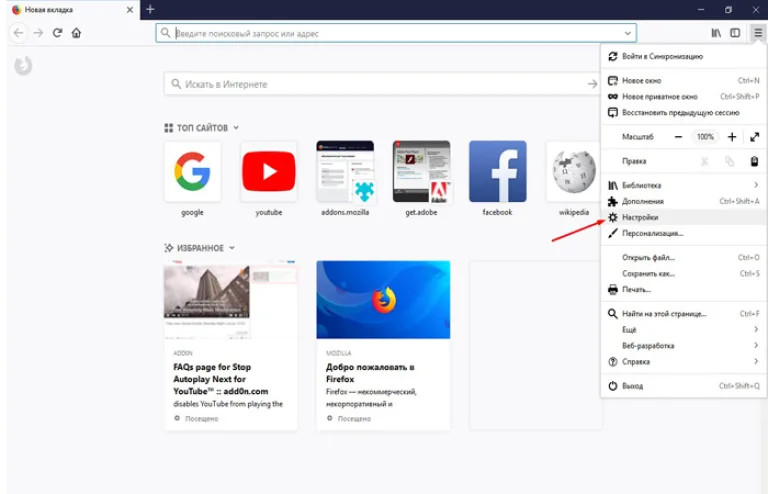
Task: Open Дополнения from the menu
Action: coord(684,201)
